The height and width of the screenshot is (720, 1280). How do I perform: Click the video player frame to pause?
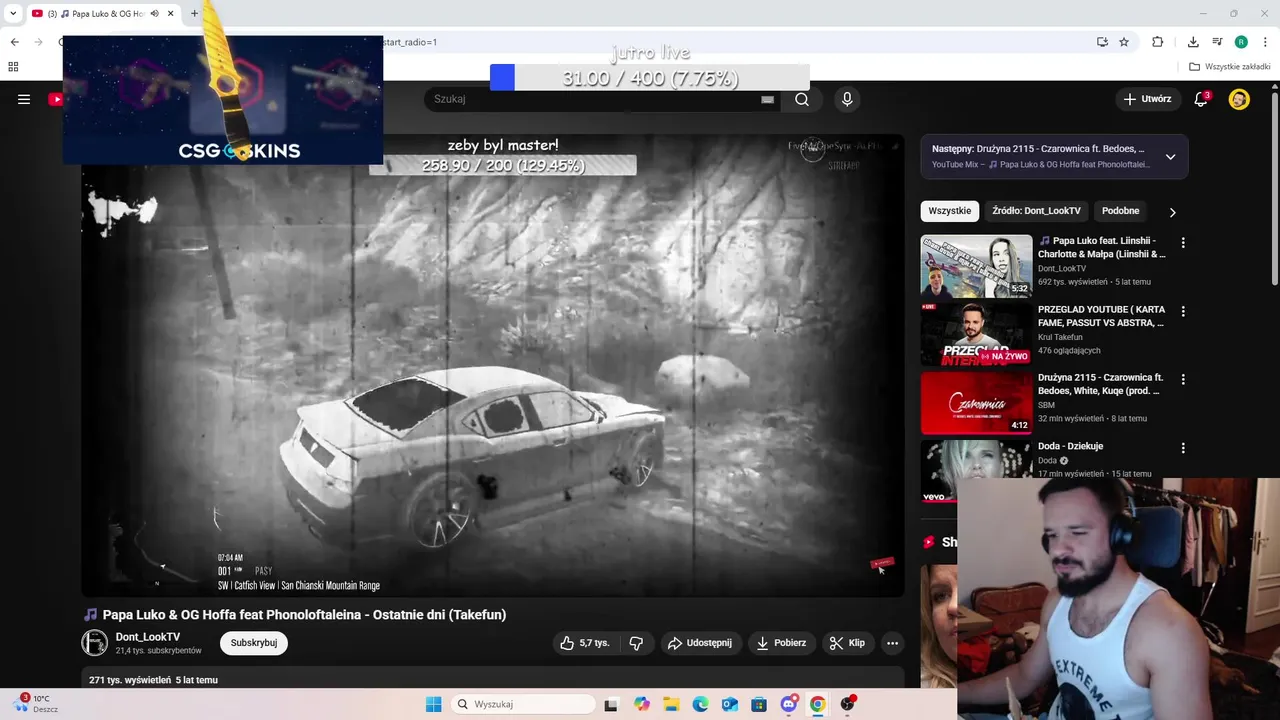click(492, 366)
